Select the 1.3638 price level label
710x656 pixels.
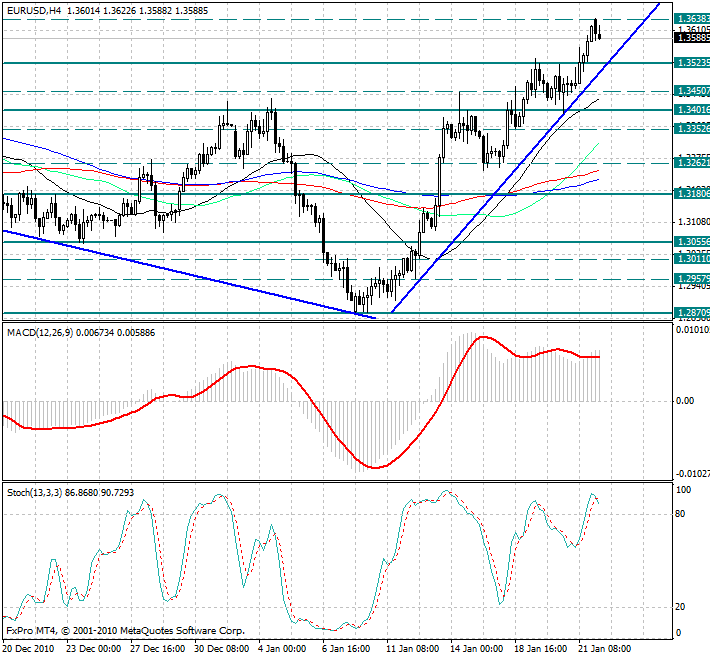(692, 19)
